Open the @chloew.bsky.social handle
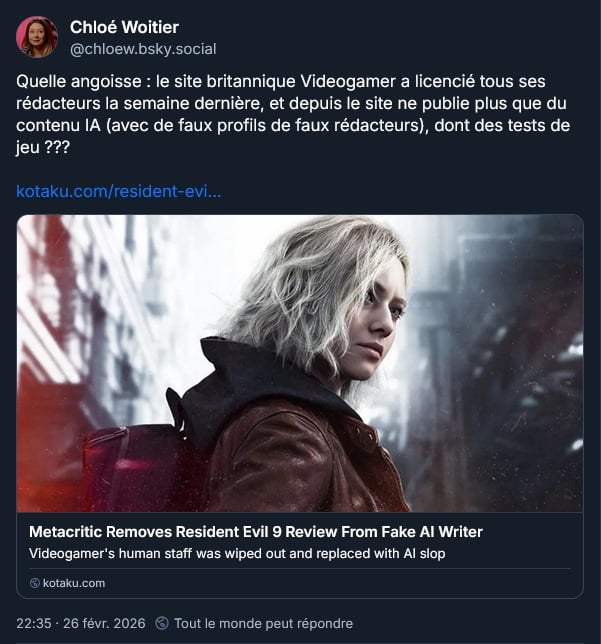Screen dimensions: 601x644 point(143,49)
